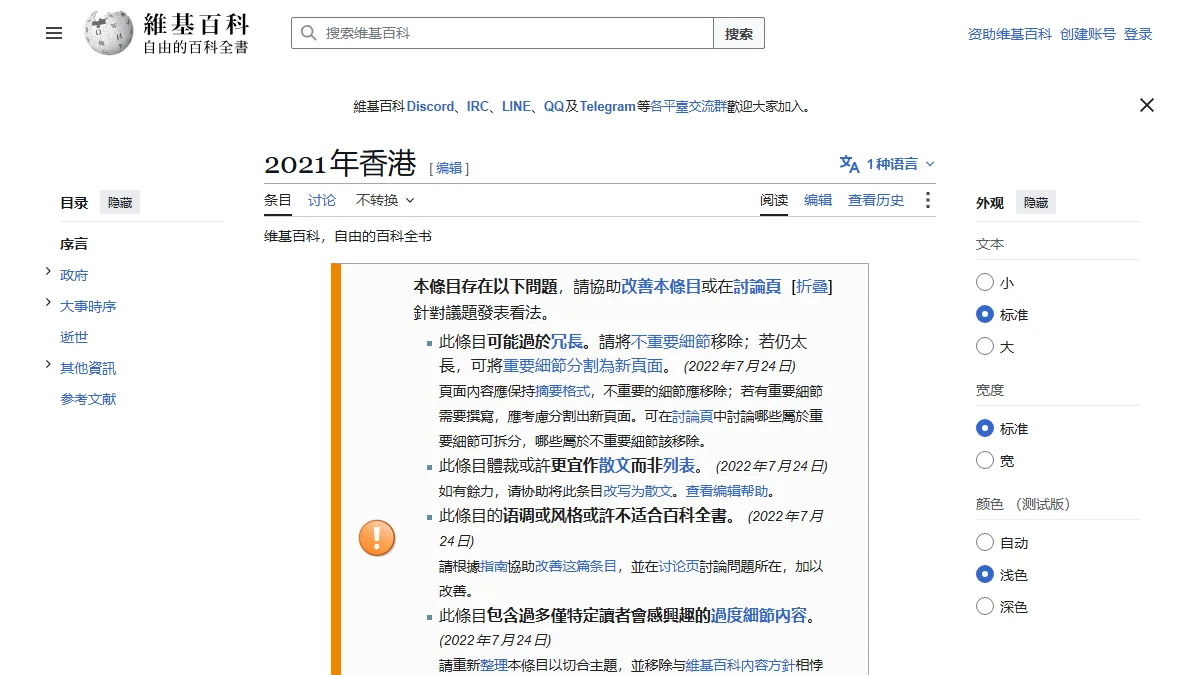The width and height of the screenshot is (1200, 675).
Task: Expand the 其他資訊 contents section
Action: point(48,365)
